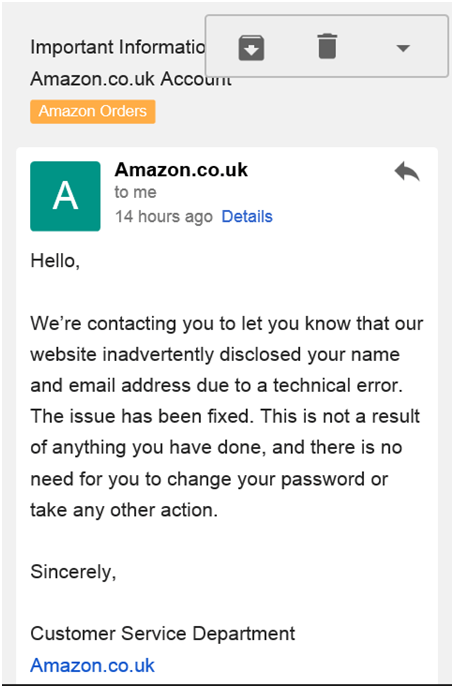Image resolution: width=454 pixels, height=688 pixels.
Task: Click the 'Important Informatio' subject line
Action: click(118, 47)
